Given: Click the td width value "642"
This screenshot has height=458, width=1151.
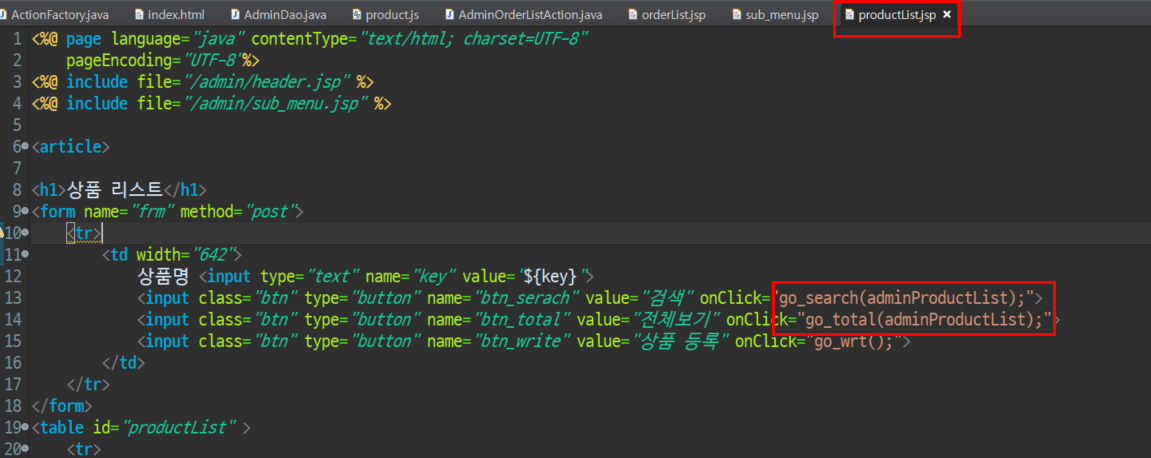Looking at the screenshot, I should pyautogui.click(x=214, y=255).
